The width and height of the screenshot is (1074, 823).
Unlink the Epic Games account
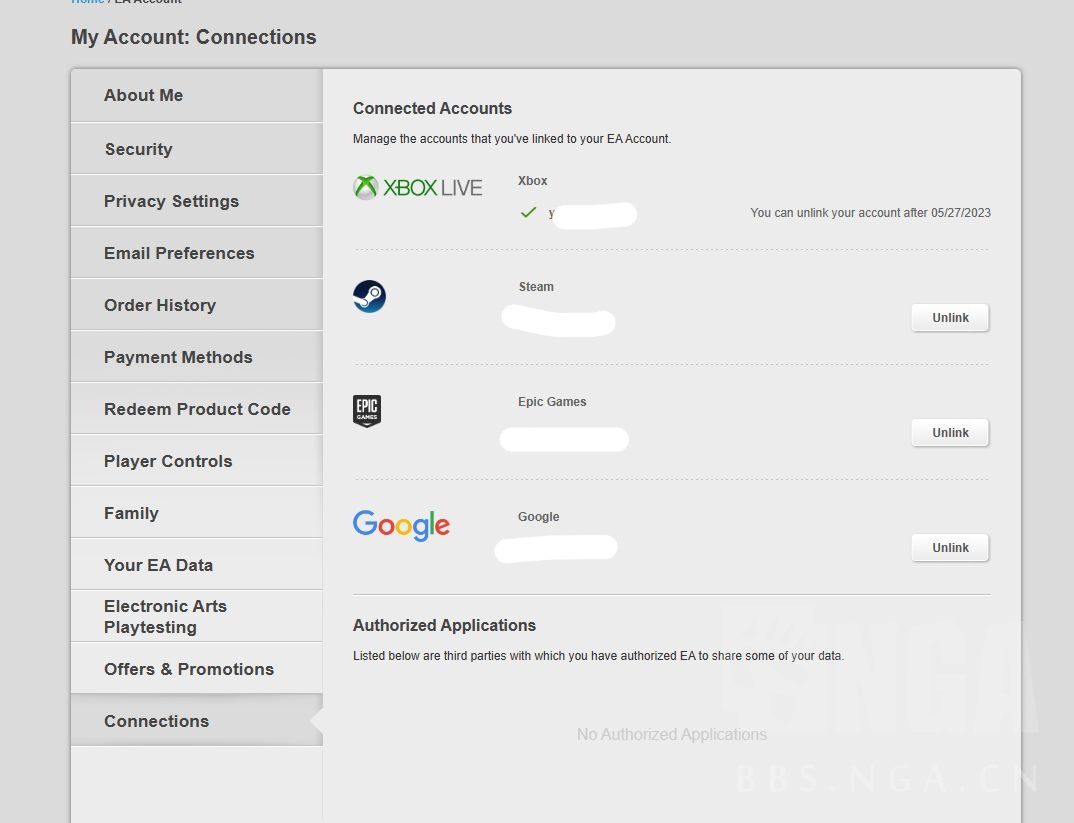[x=950, y=433]
